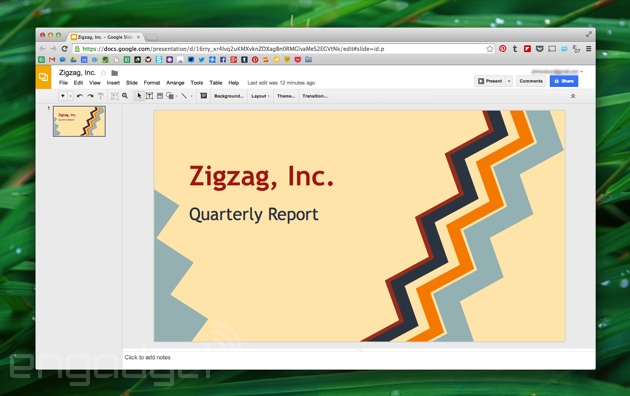Click the zoom magnifier tool
Screen dimensions: 630x396
[x=125, y=96]
